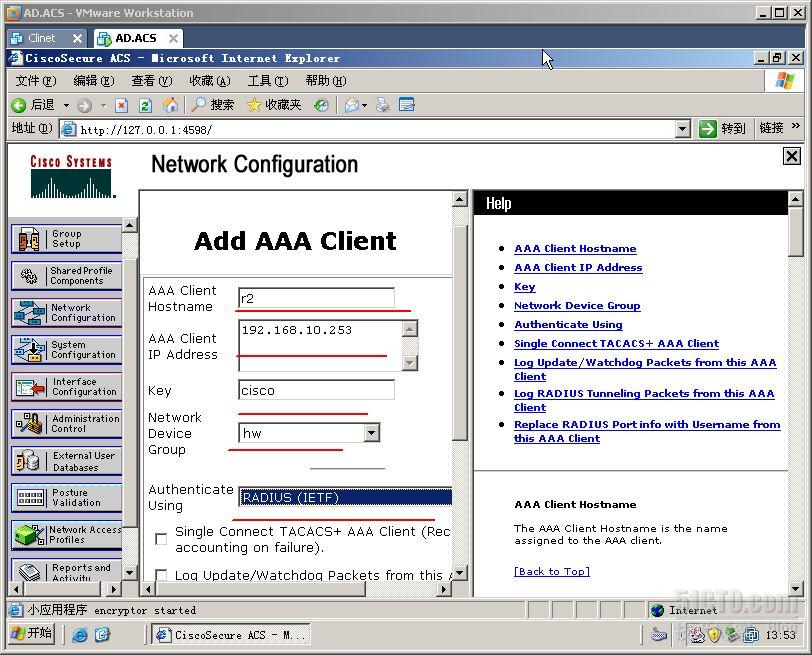812x655 pixels.
Task: Open the File (文件) menu
Action: (36, 81)
